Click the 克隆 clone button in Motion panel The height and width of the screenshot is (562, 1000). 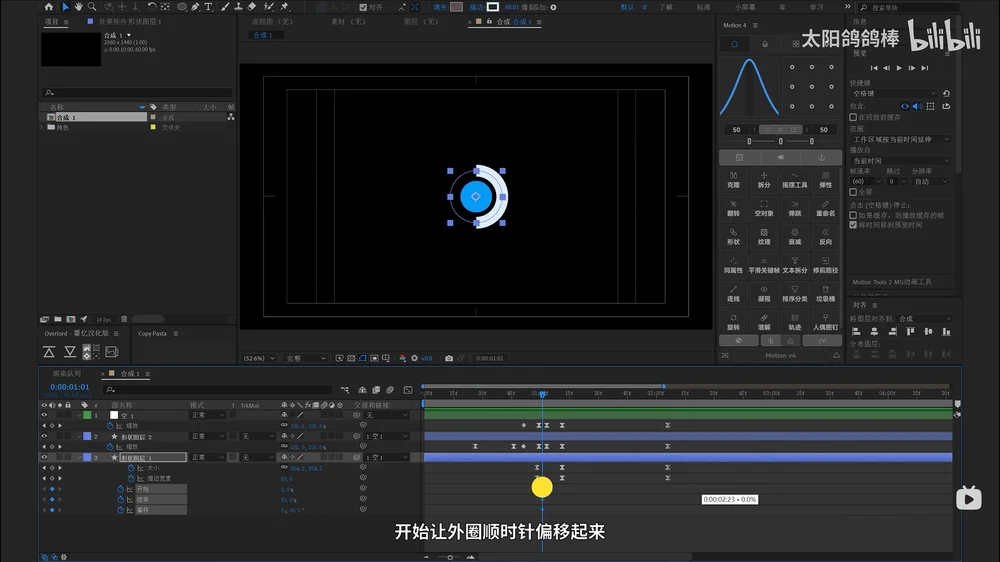pos(733,180)
